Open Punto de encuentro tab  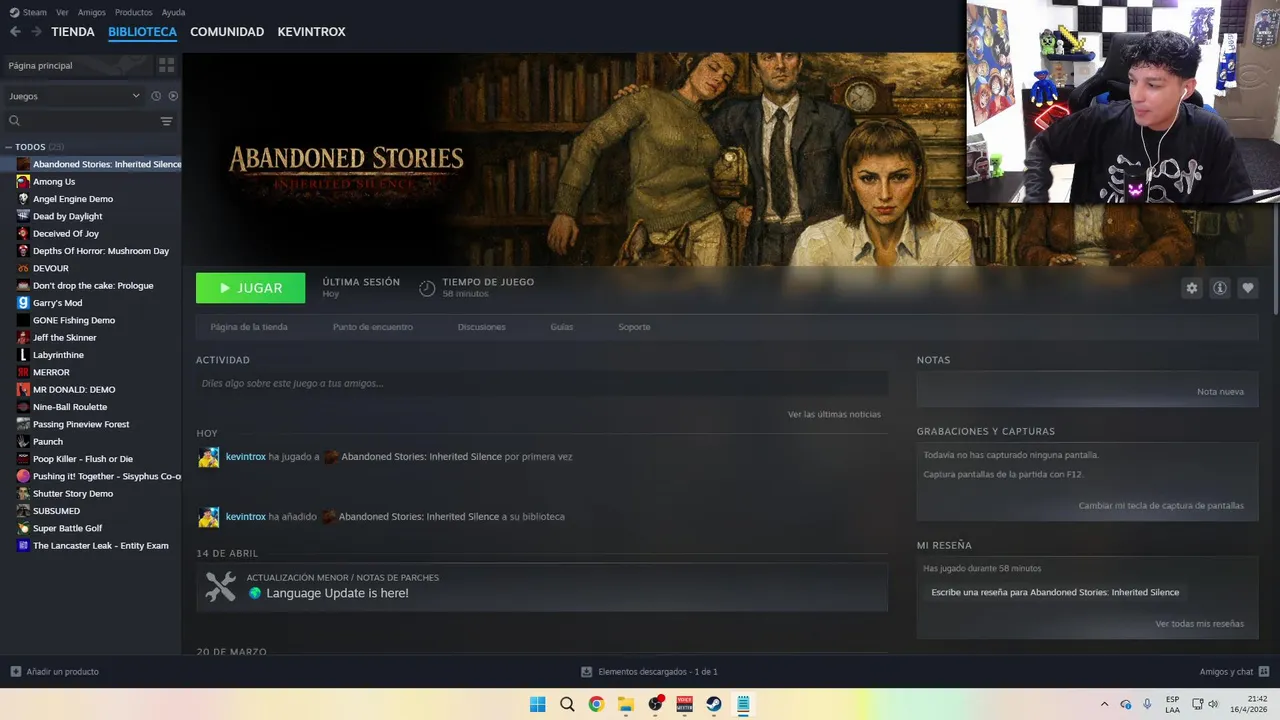(372, 327)
